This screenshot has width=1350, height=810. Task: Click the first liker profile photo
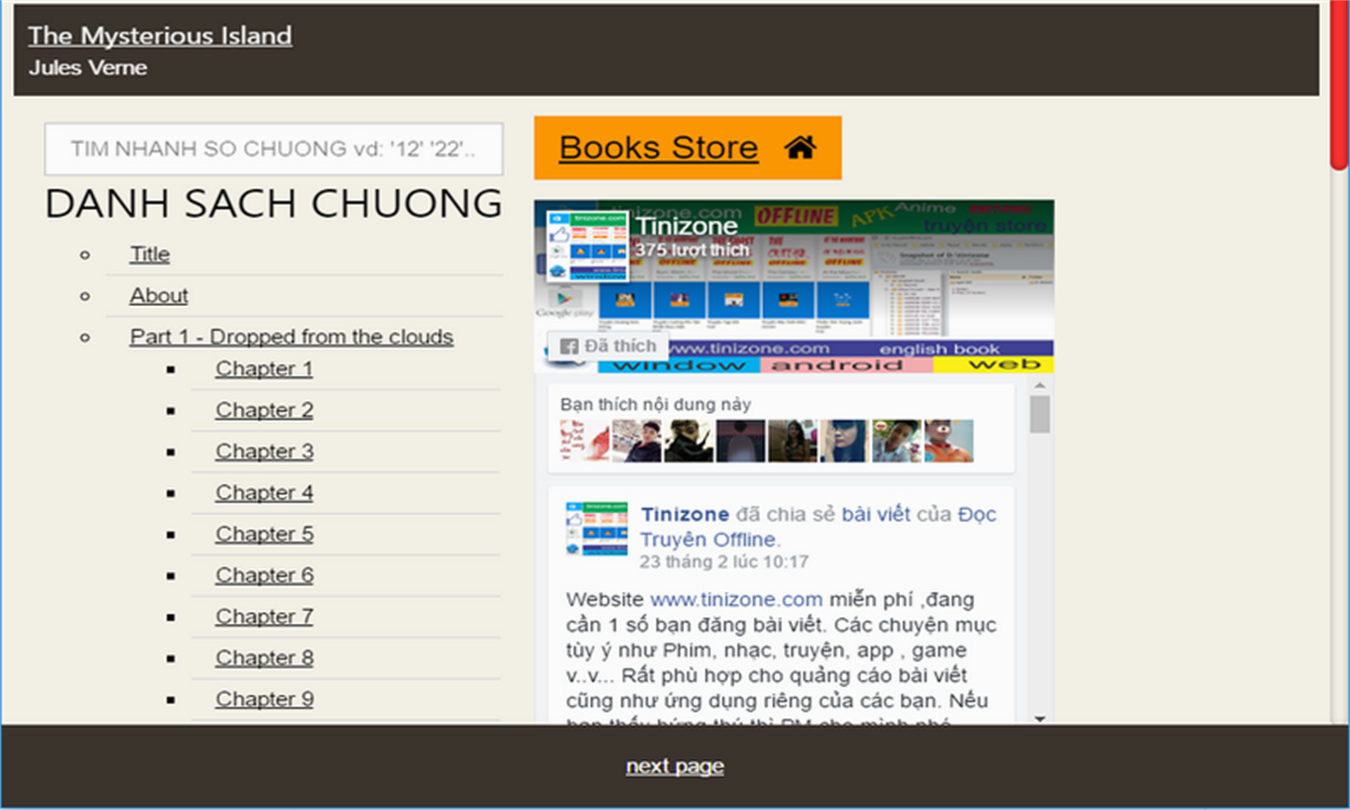[x=585, y=441]
